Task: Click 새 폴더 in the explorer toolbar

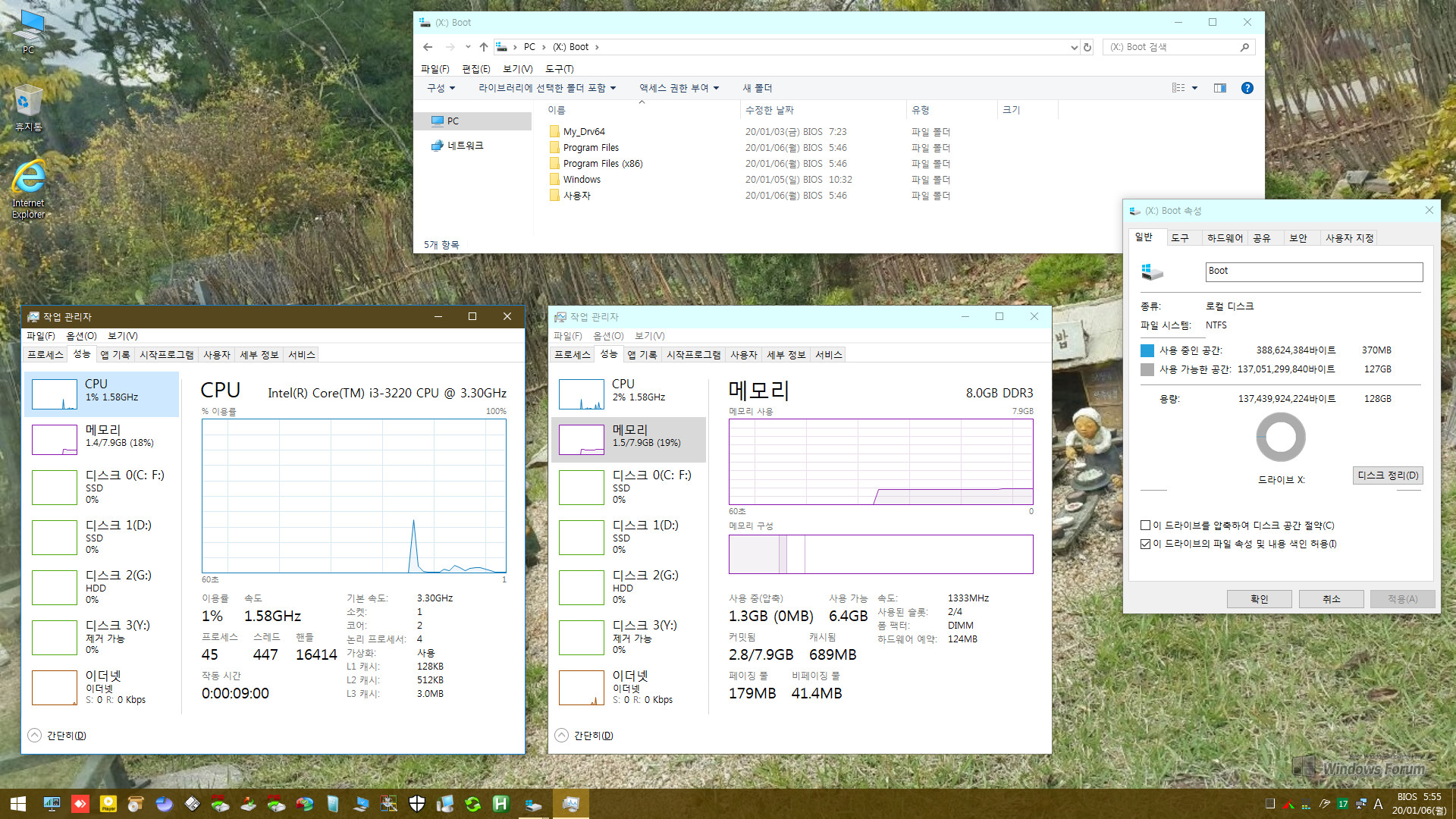Action: [x=757, y=88]
